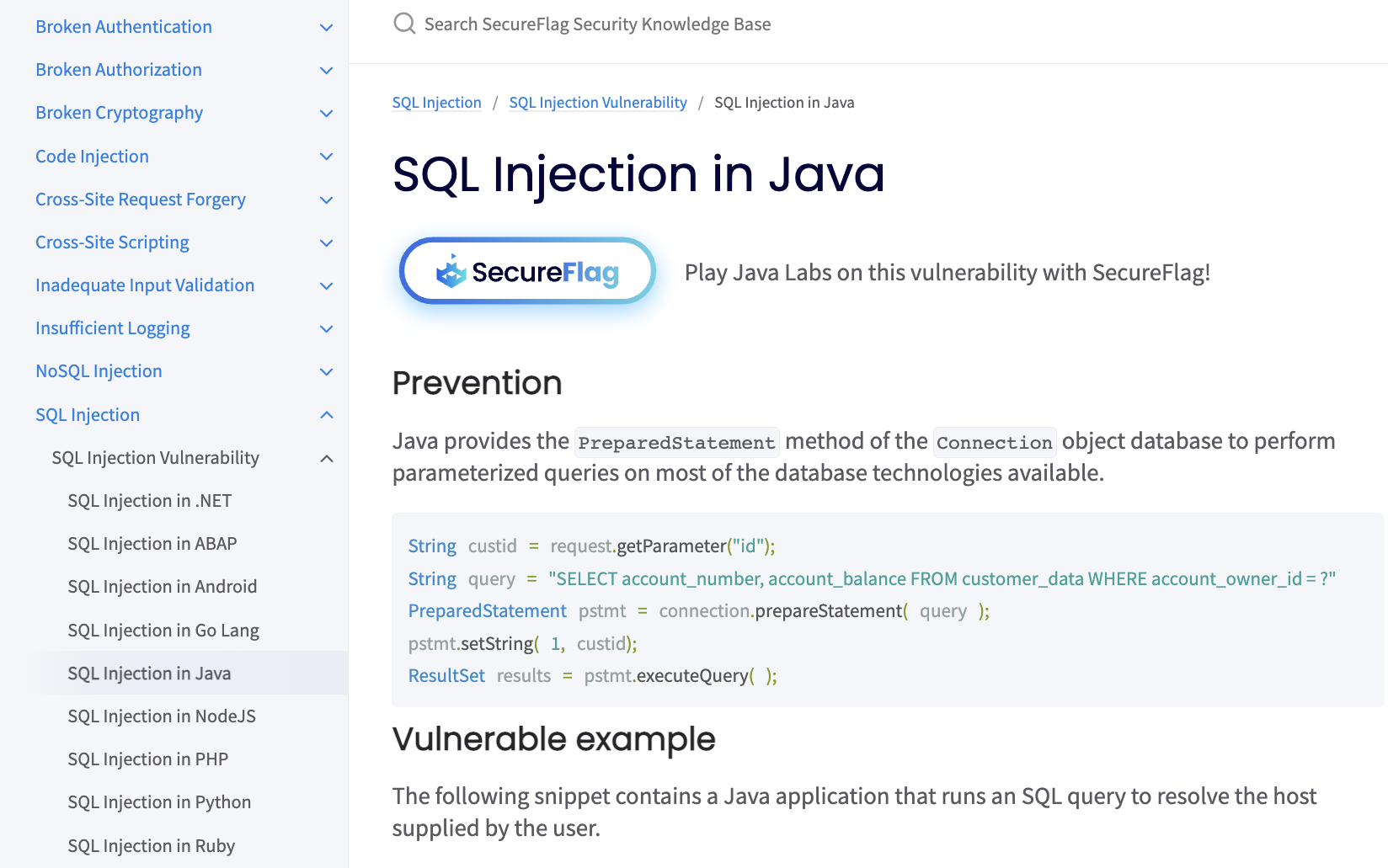Click the chevron next to Insufficient Logging
This screenshot has width=1388, height=868.
click(326, 328)
